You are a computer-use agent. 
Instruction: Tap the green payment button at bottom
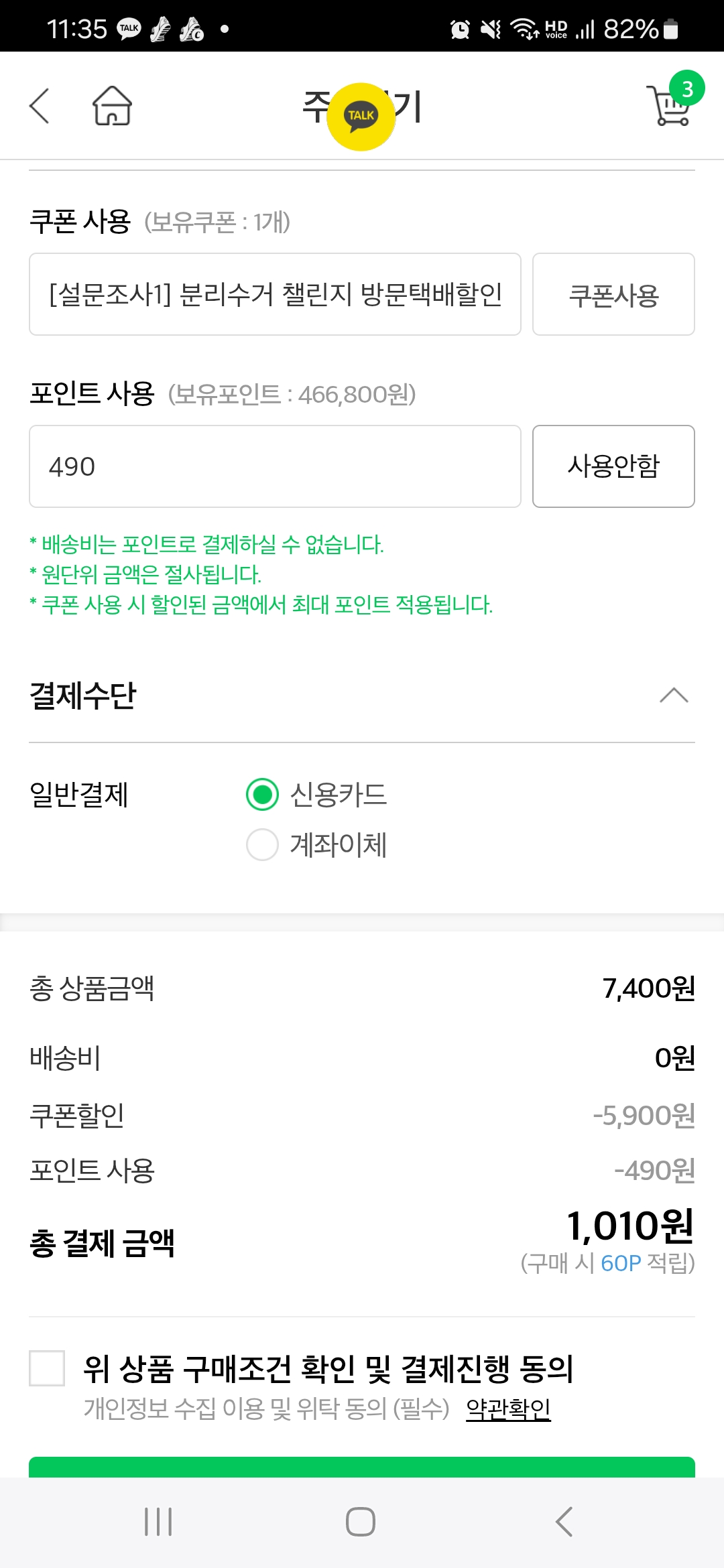point(362,1467)
